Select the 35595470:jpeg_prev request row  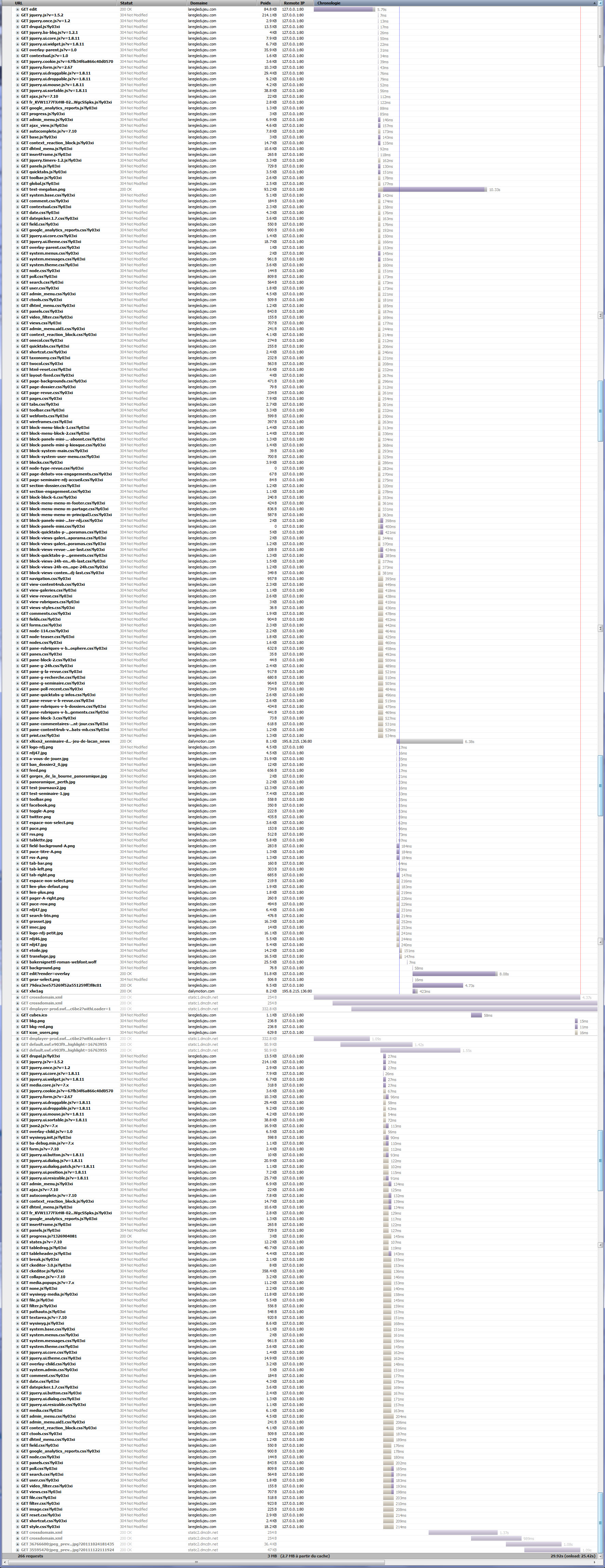click(x=304, y=1550)
